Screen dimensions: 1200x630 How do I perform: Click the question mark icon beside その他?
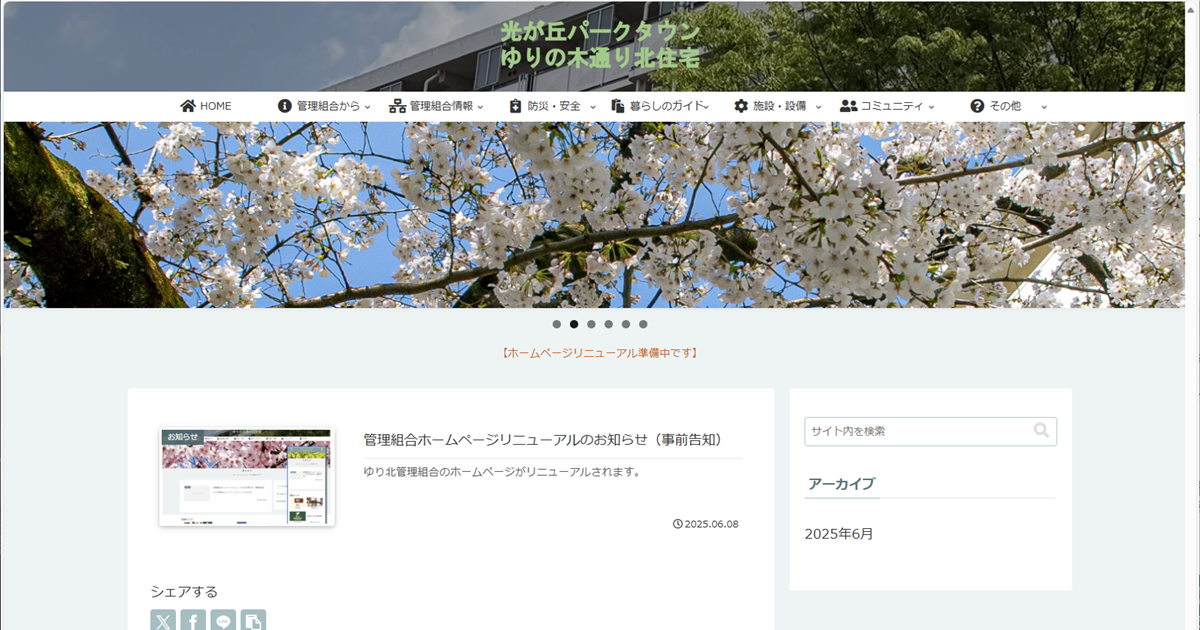coord(977,106)
